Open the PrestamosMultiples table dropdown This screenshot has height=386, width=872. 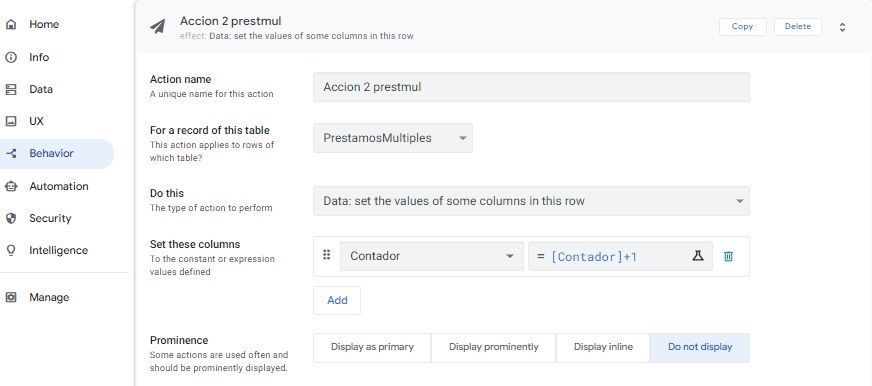click(x=393, y=138)
